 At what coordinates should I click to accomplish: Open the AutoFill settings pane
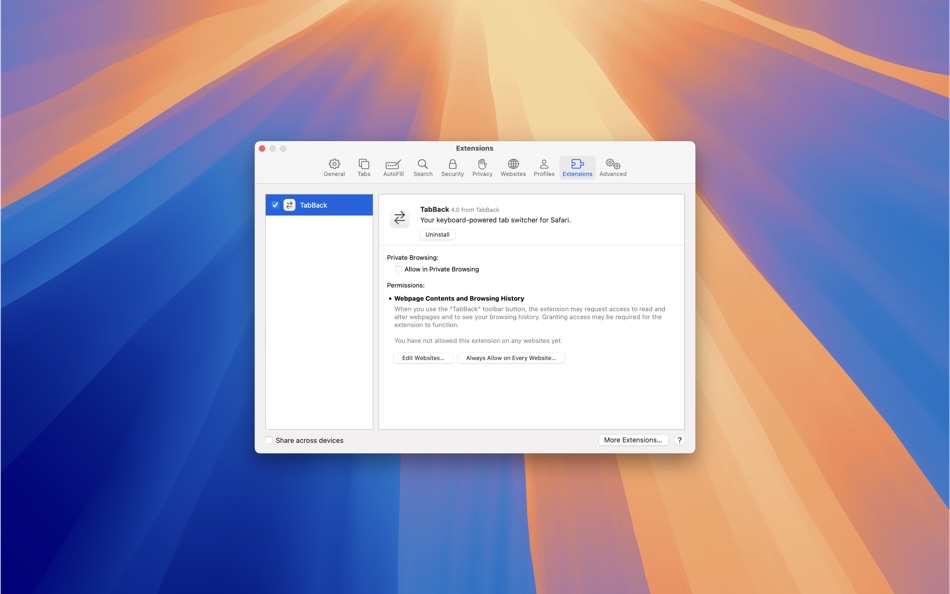[393, 167]
